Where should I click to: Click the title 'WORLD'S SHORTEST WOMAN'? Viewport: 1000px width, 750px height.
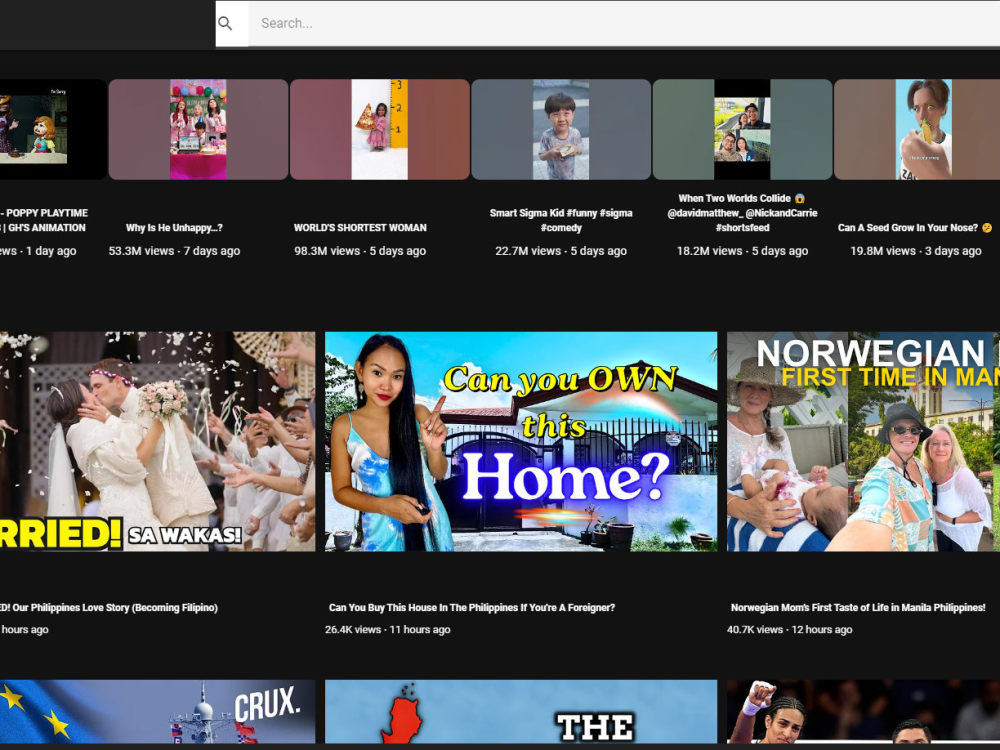(x=360, y=228)
